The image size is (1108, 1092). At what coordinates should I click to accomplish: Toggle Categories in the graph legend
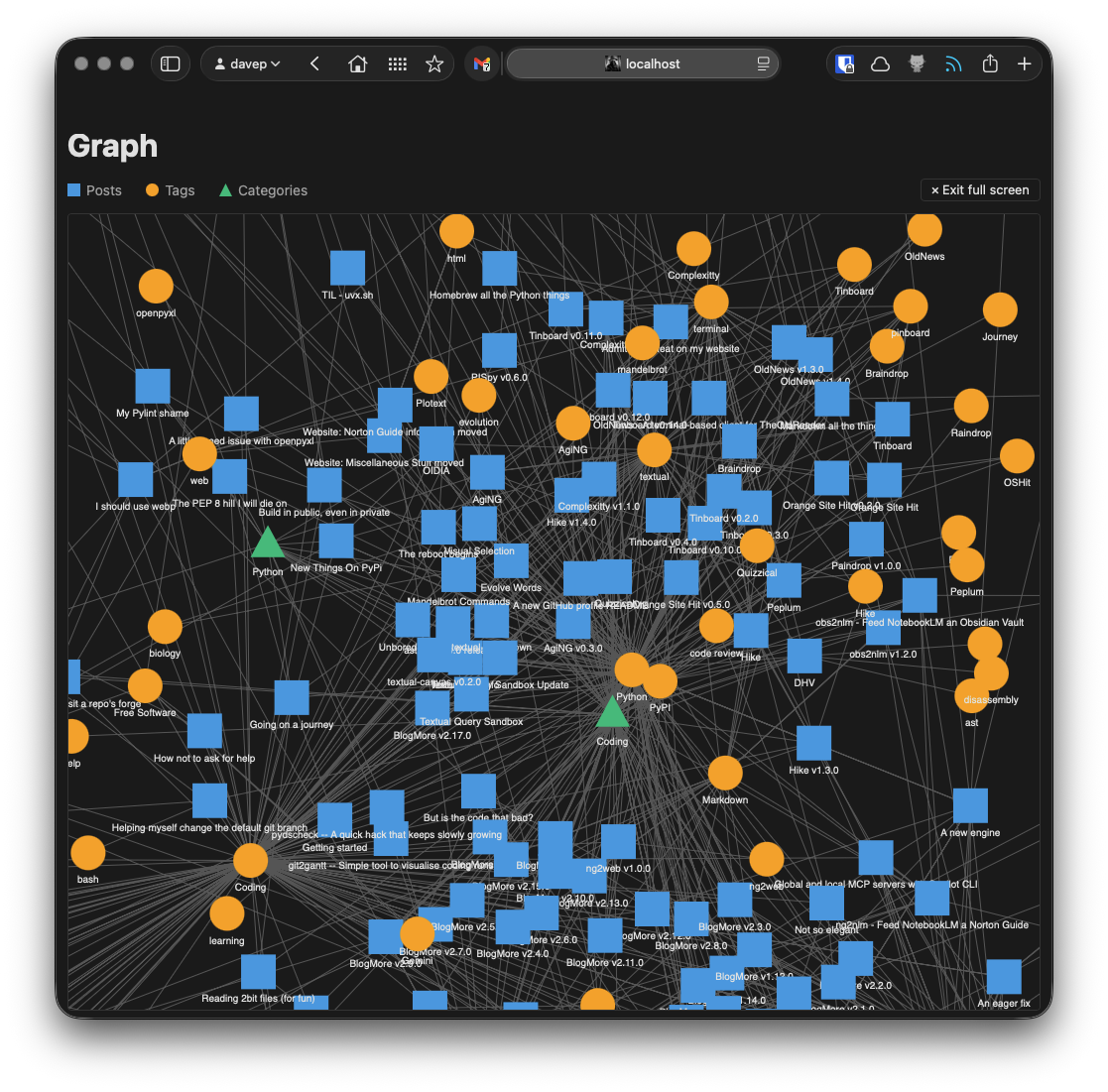pyautogui.click(x=263, y=190)
